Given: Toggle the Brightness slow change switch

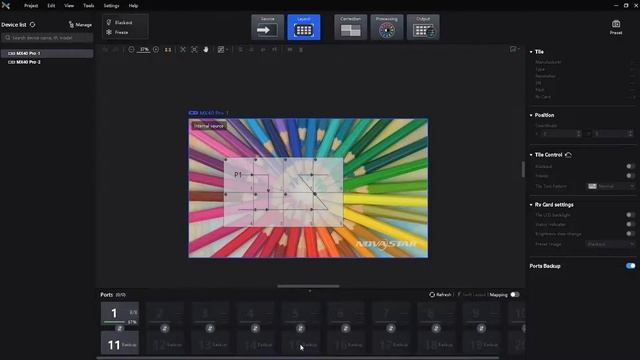Looking at the screenshot, I should pos(630,234).
